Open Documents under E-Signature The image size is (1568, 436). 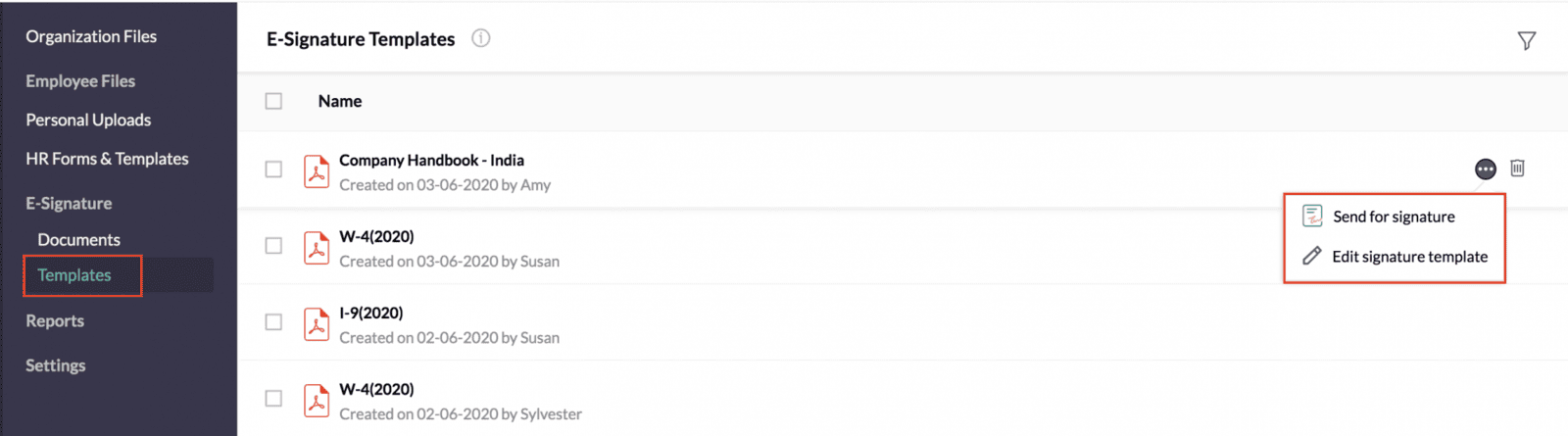tap(78, 240)
